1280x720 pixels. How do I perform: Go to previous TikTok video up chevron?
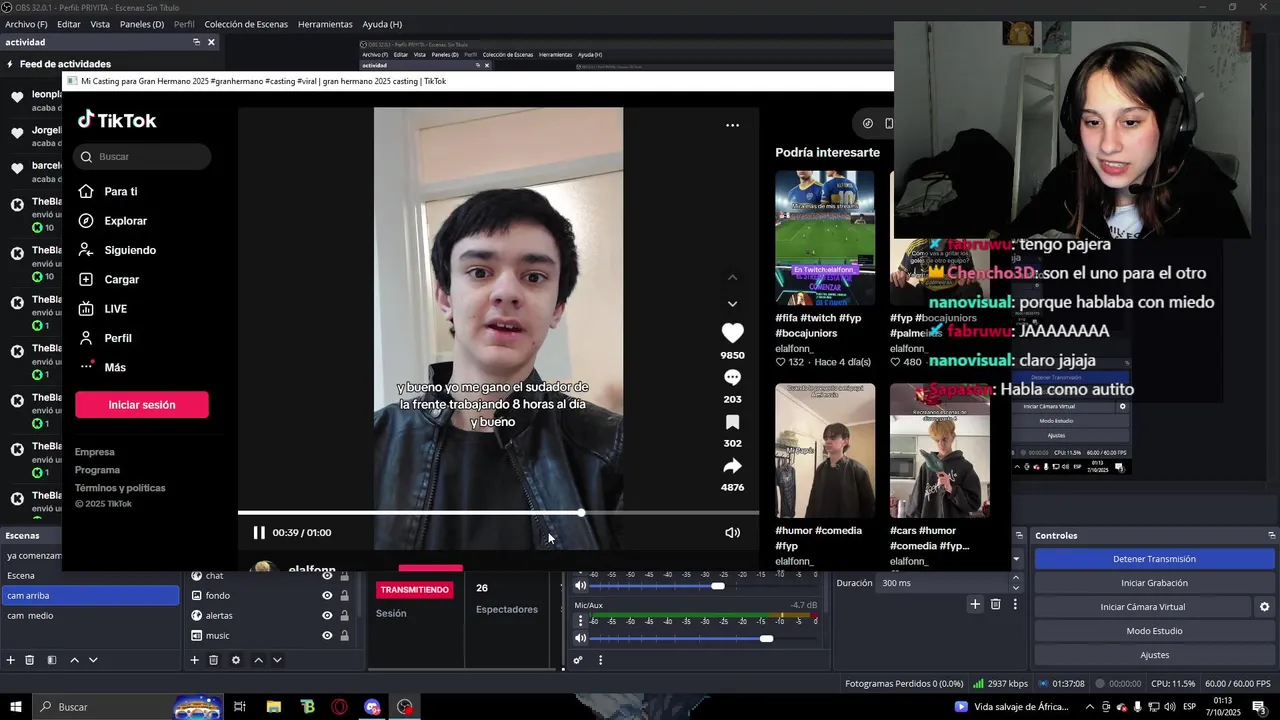pyautogui.click(x=732, y=277)
